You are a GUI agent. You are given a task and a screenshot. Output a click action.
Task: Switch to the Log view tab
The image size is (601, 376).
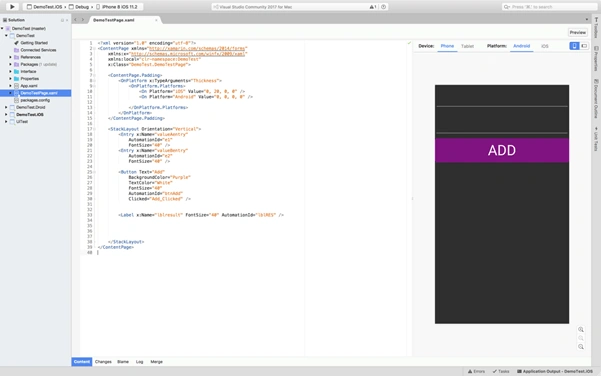point(140,362)
